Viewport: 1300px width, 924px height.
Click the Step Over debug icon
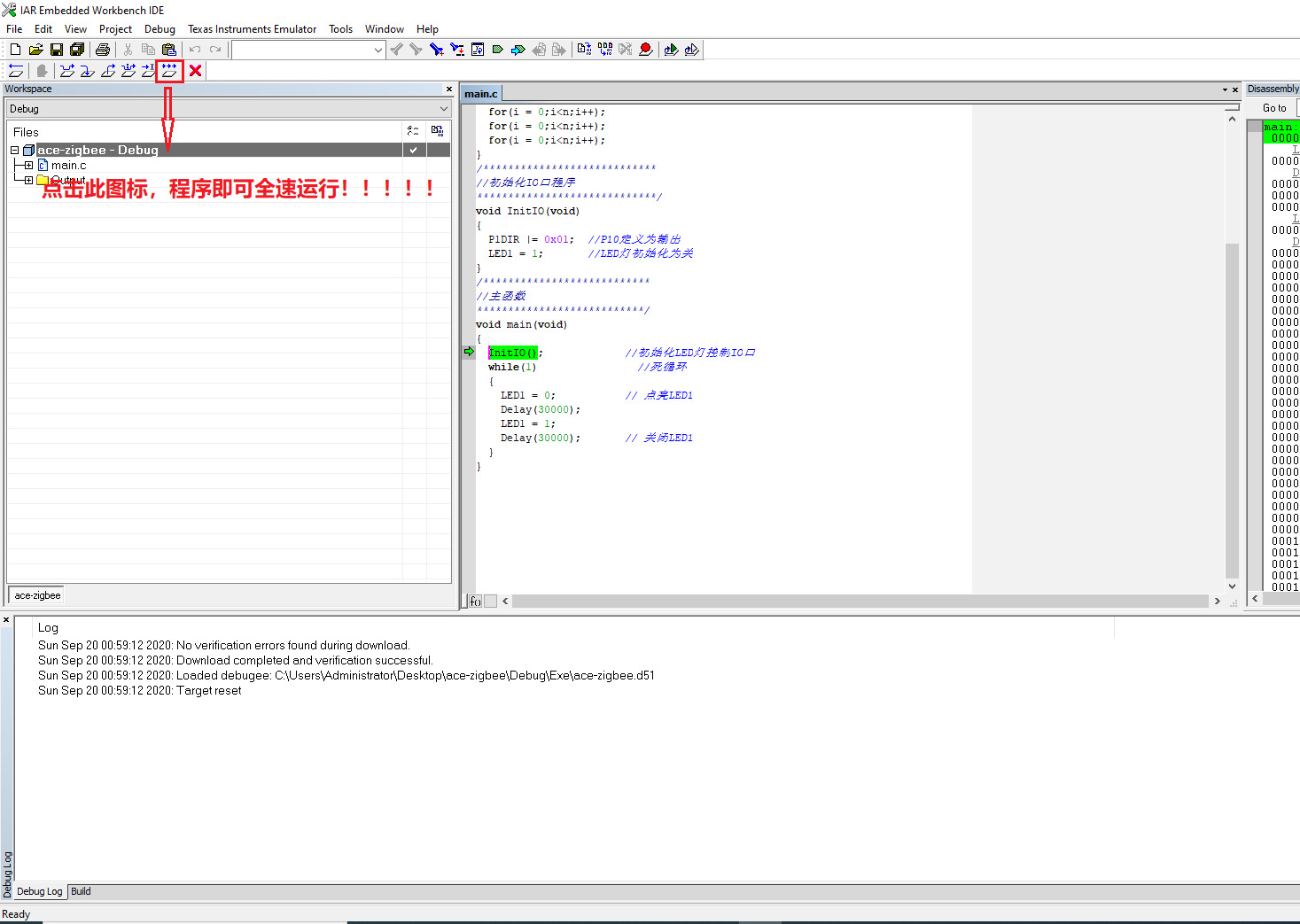(x=67, y=71)
